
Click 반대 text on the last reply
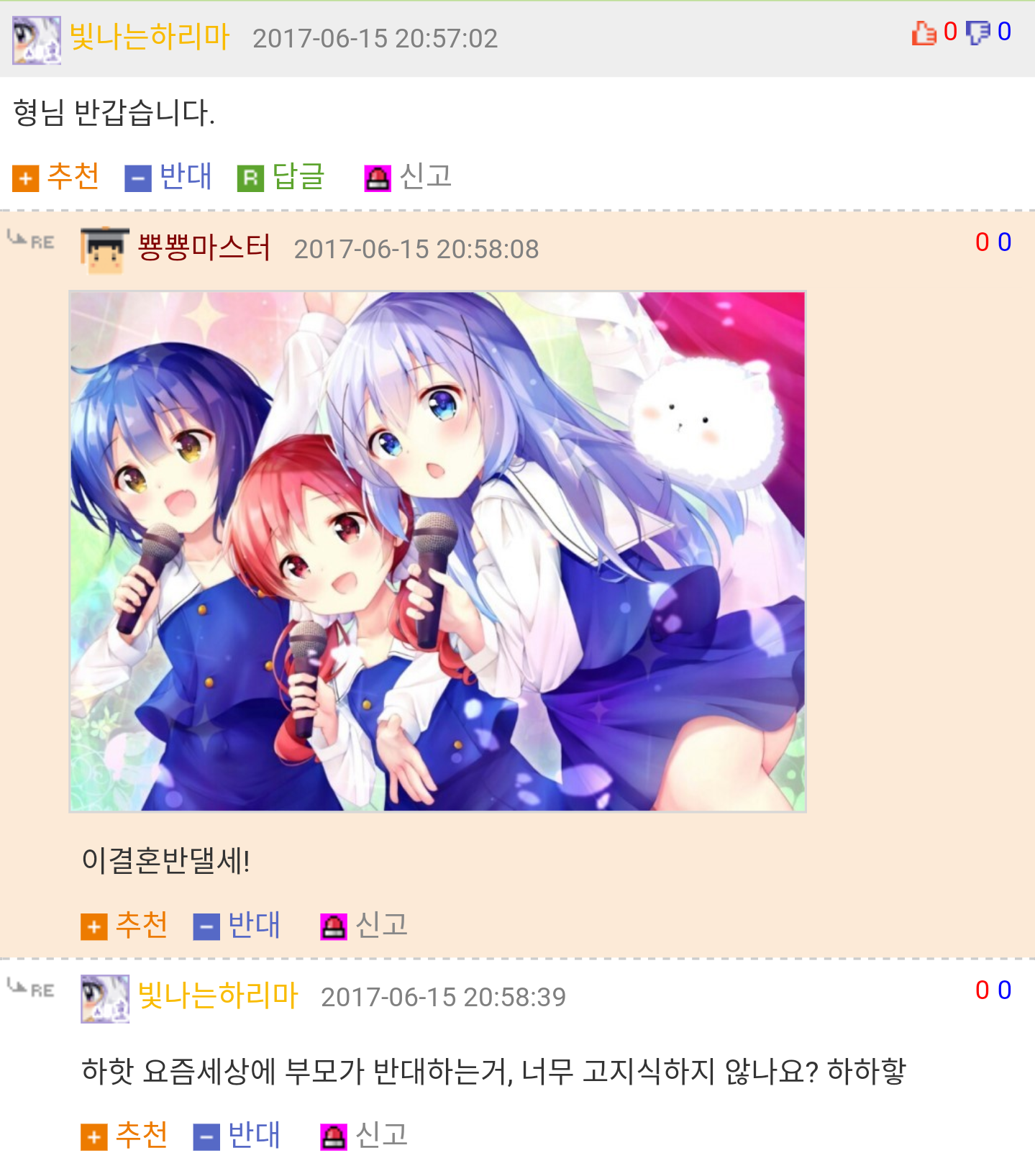(x=254, y=1136)
